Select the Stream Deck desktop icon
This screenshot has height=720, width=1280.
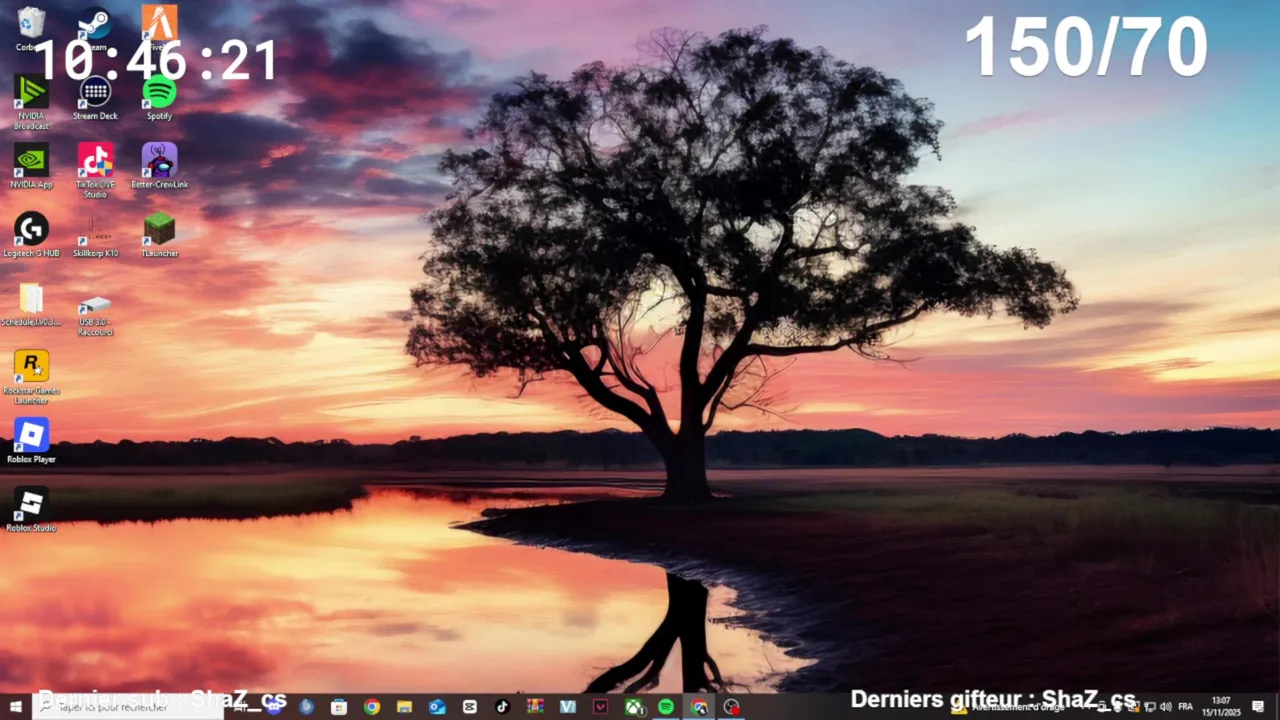point(95,98)
